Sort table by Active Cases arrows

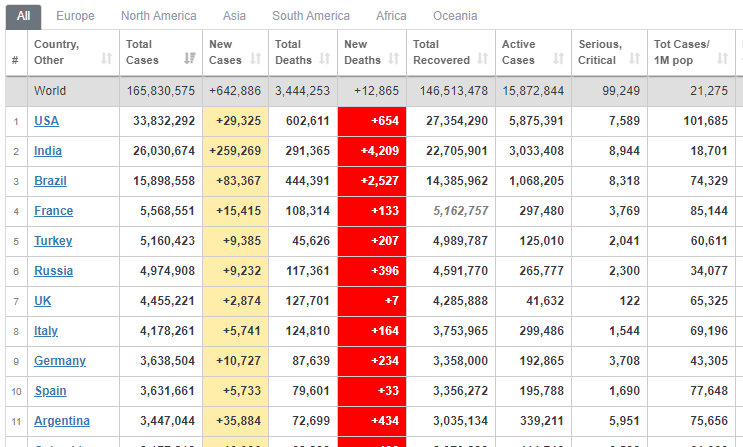[x=559, y=59]
